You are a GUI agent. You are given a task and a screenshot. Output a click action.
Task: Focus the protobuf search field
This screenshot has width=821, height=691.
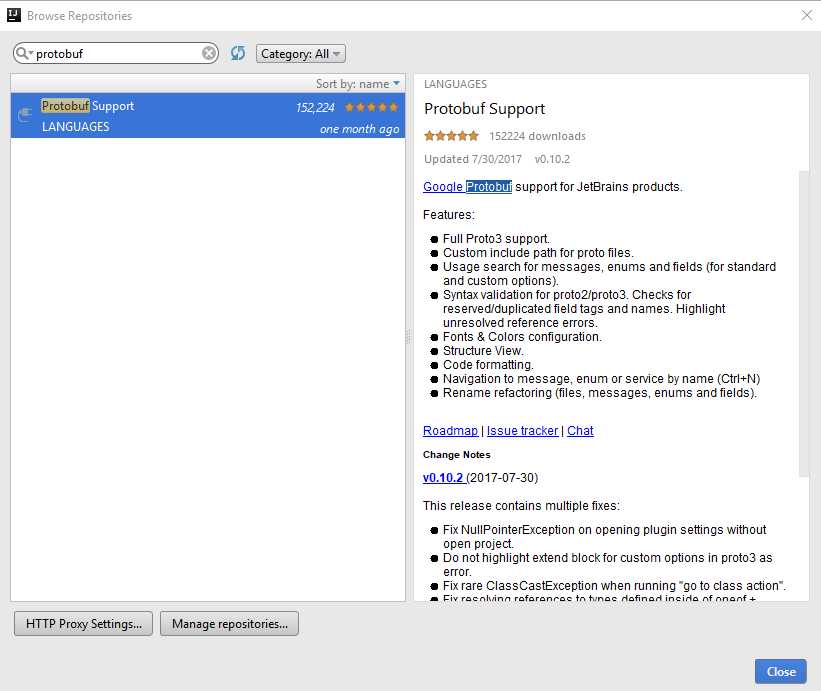tap(116, 53)
